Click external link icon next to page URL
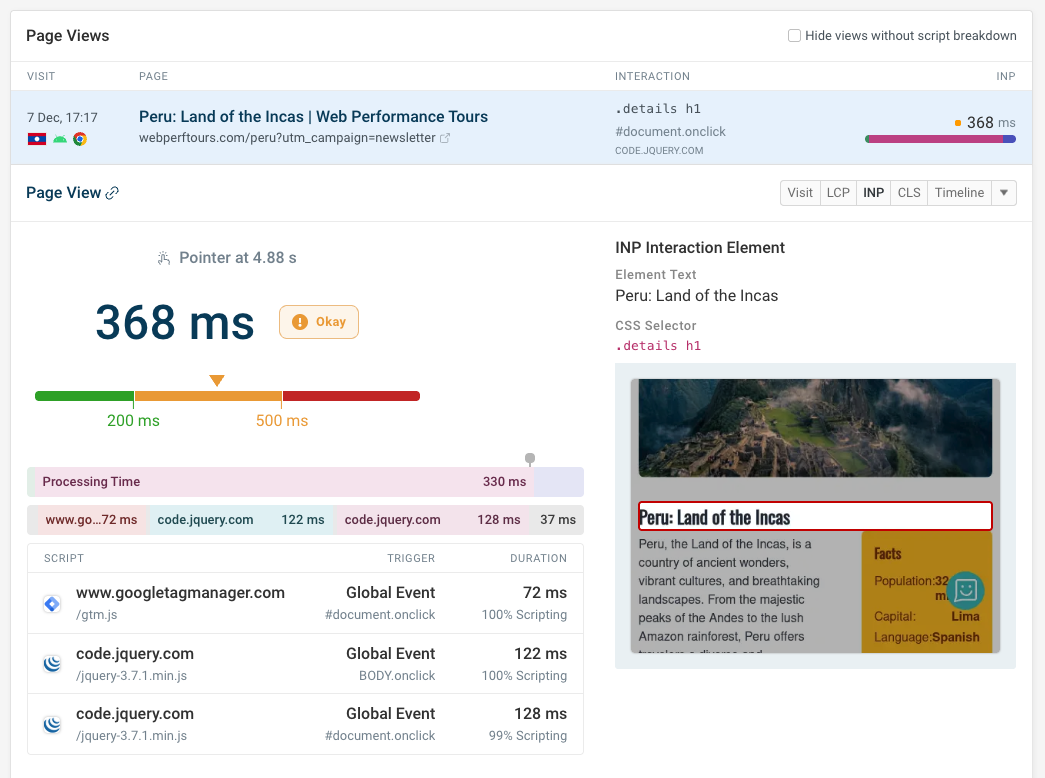The image size is (1045, 778). (x=446, y=138)
